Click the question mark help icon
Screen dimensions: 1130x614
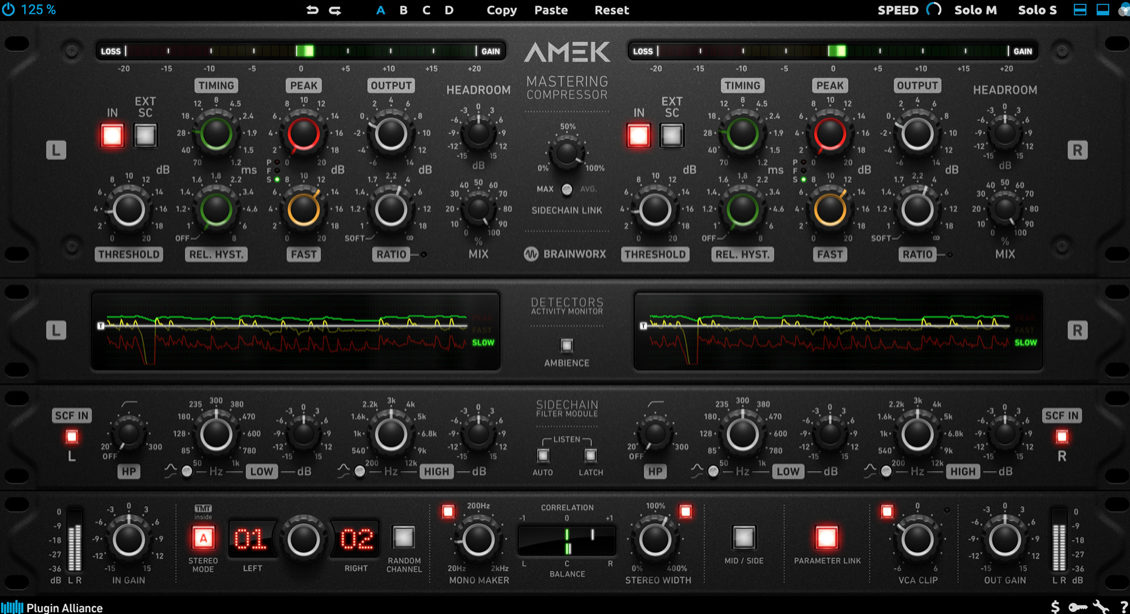[x=1124, y=606]
